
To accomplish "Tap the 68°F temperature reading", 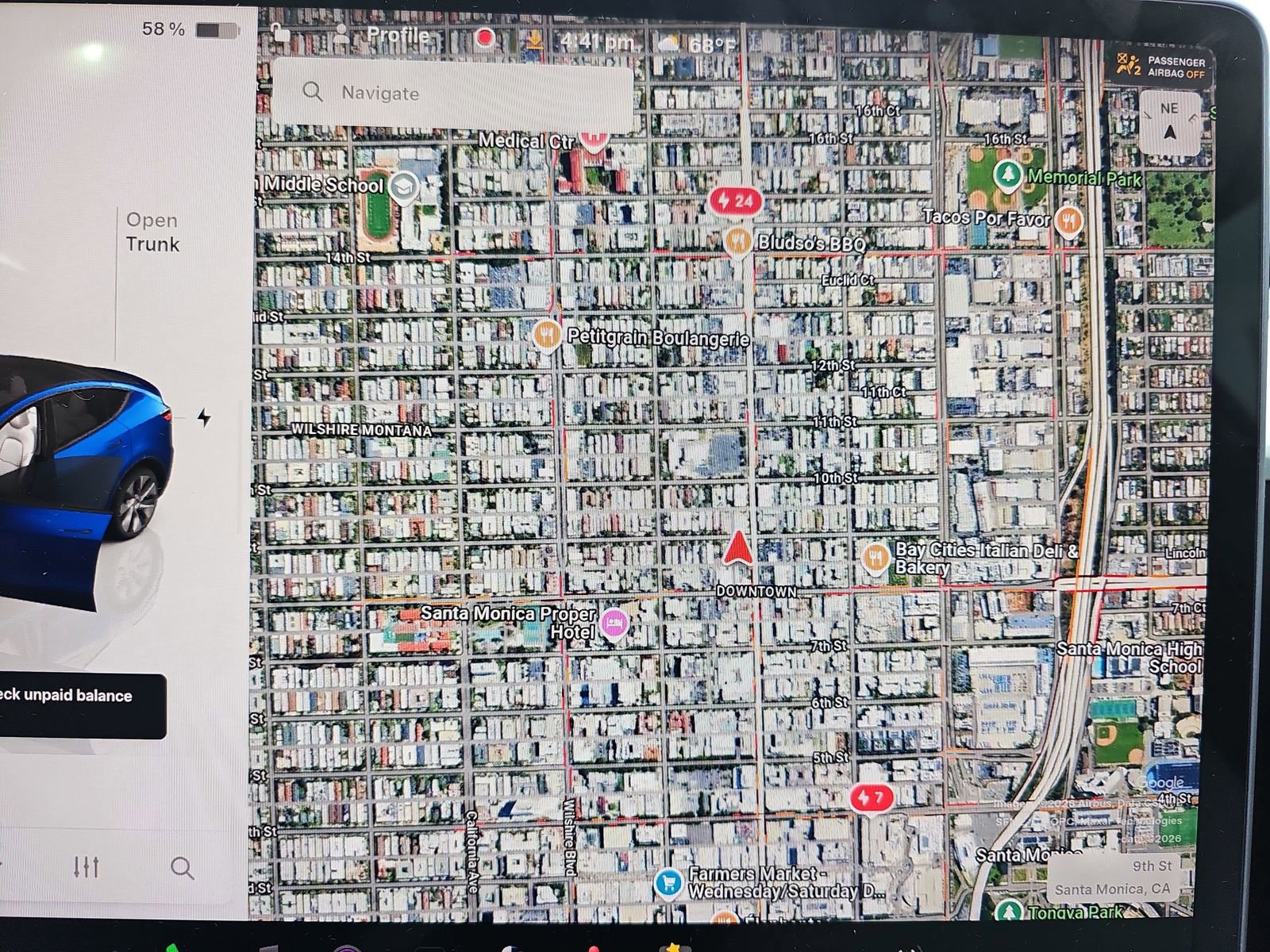I will [x=711, y=45].
